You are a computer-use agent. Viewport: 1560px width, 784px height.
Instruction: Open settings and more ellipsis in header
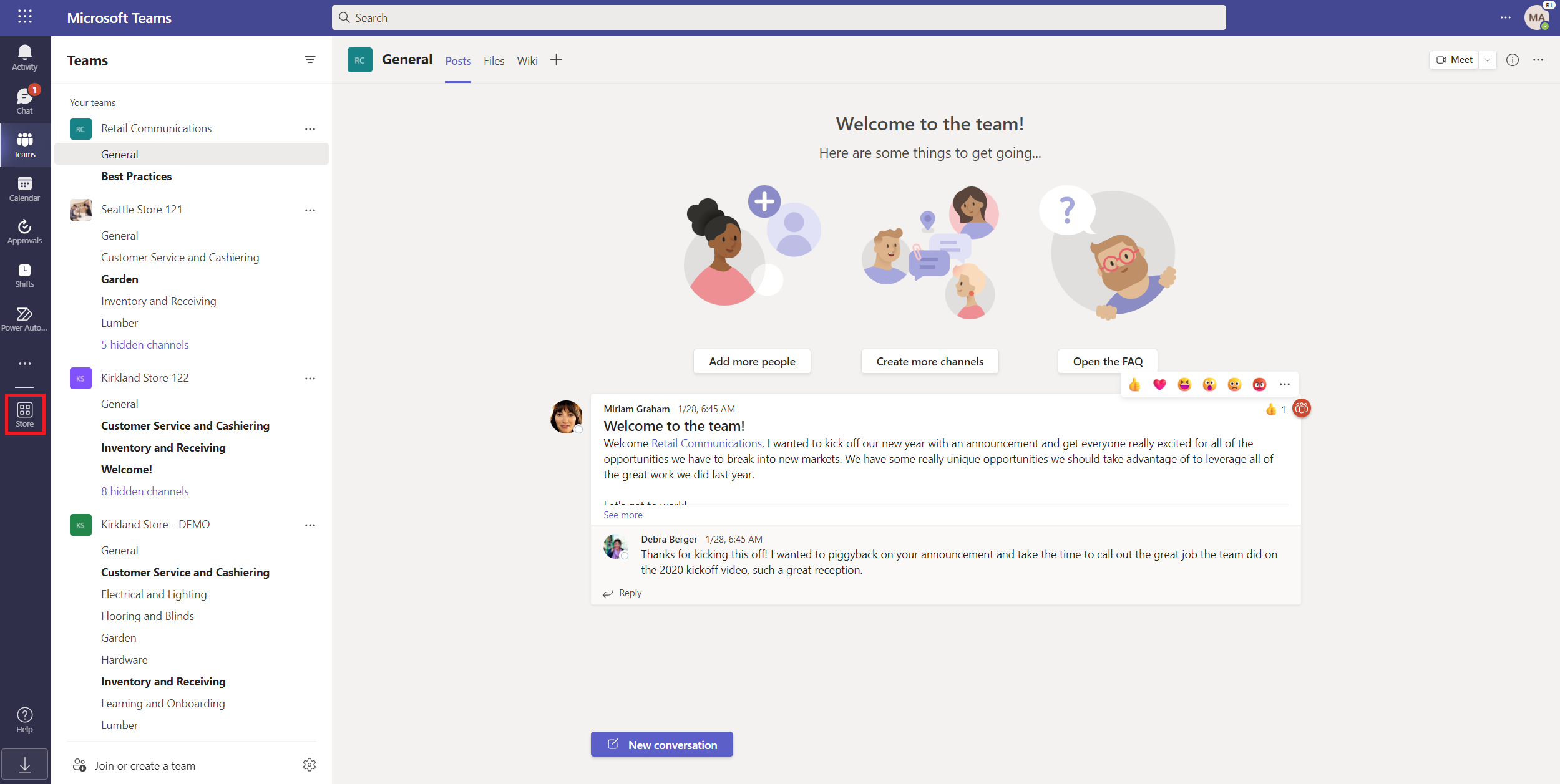1506,17
